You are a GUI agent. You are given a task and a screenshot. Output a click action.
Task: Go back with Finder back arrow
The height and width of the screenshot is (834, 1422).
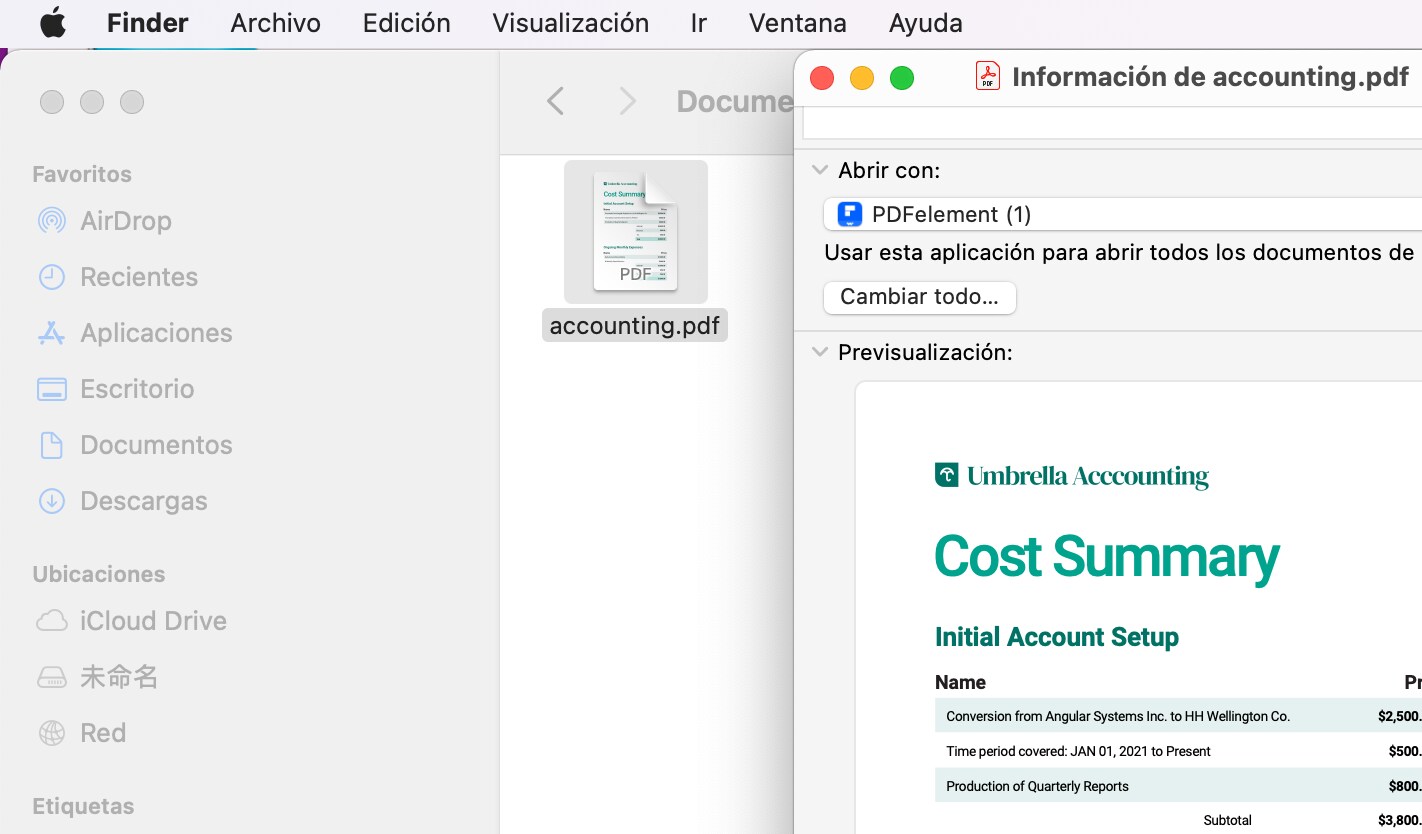pos(556,101)
